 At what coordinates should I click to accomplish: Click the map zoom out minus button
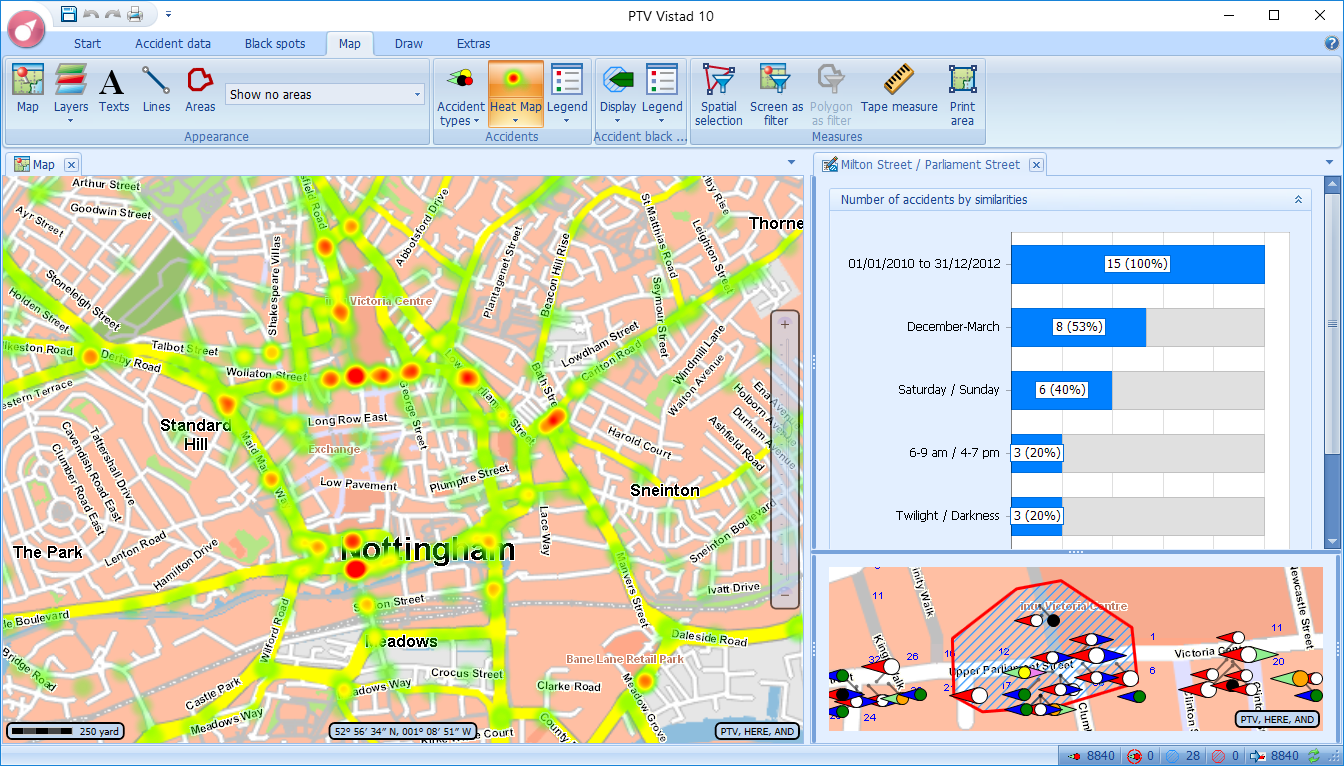pyautogui.click(x=785, y=594)
